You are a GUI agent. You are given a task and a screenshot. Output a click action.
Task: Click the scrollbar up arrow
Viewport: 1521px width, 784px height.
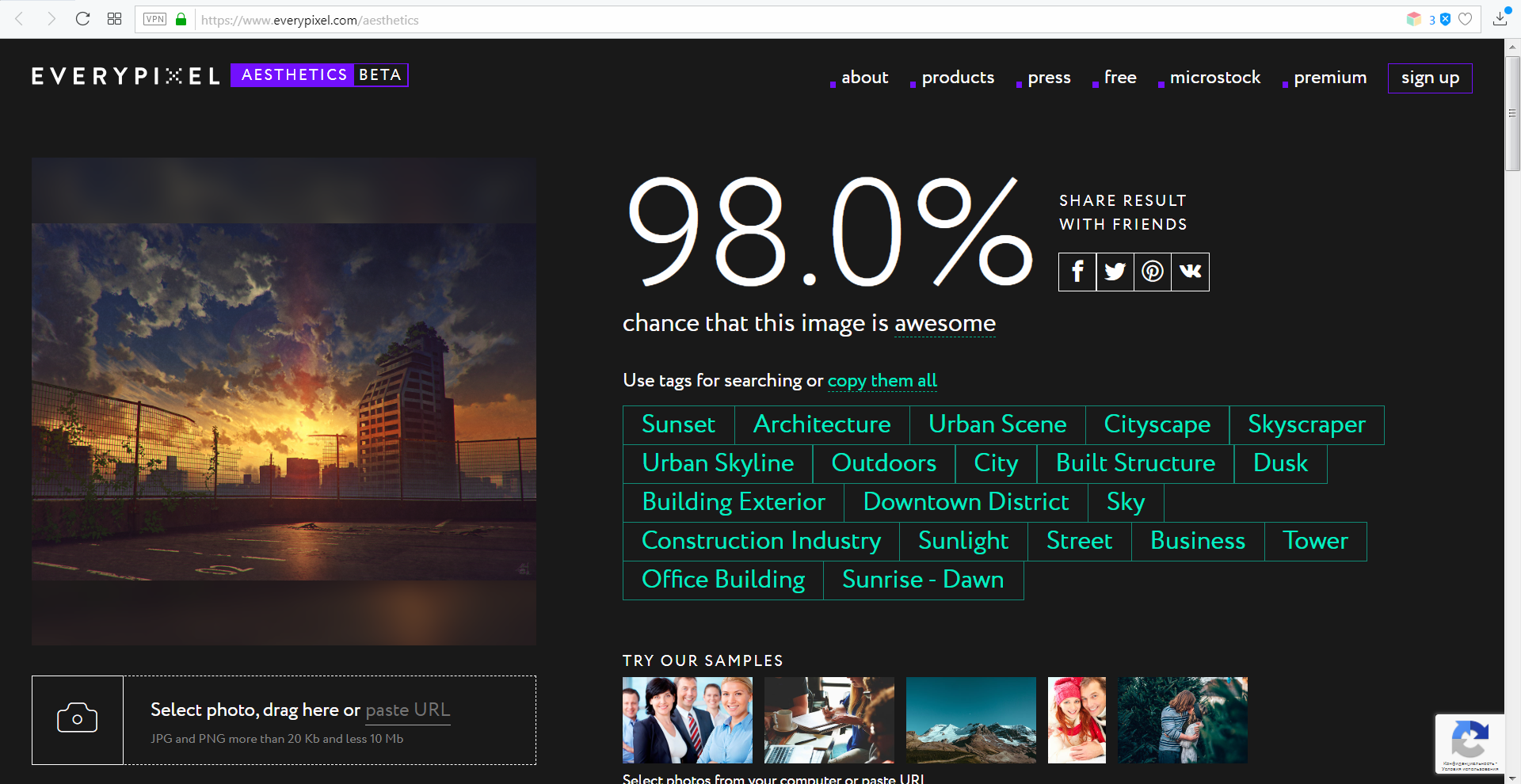point(1512,47)
